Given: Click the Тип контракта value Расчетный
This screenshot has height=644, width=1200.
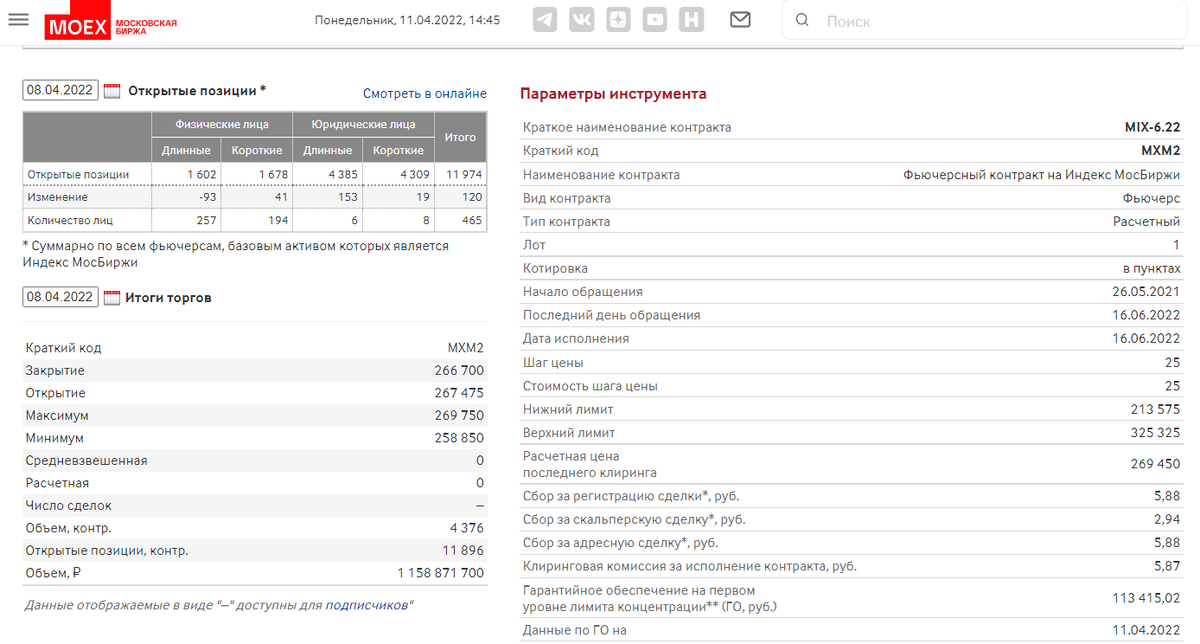Looking at the screenshot, I should pos(1147,221).
